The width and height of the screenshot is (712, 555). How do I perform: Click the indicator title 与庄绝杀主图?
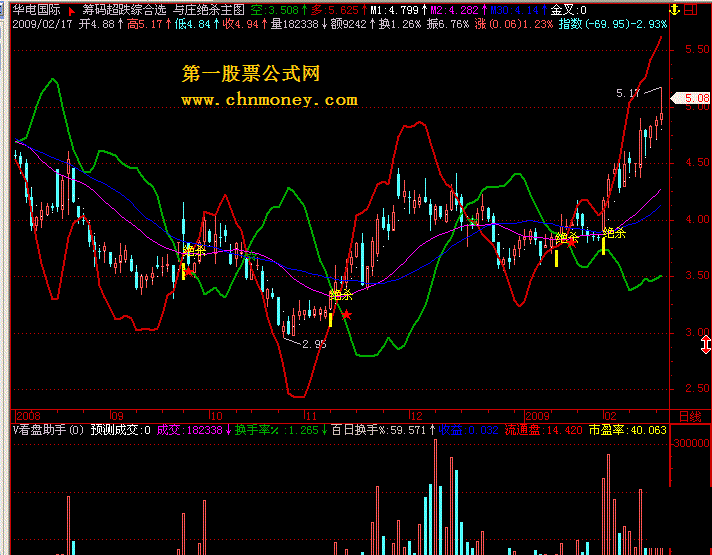tap(209, 10)
